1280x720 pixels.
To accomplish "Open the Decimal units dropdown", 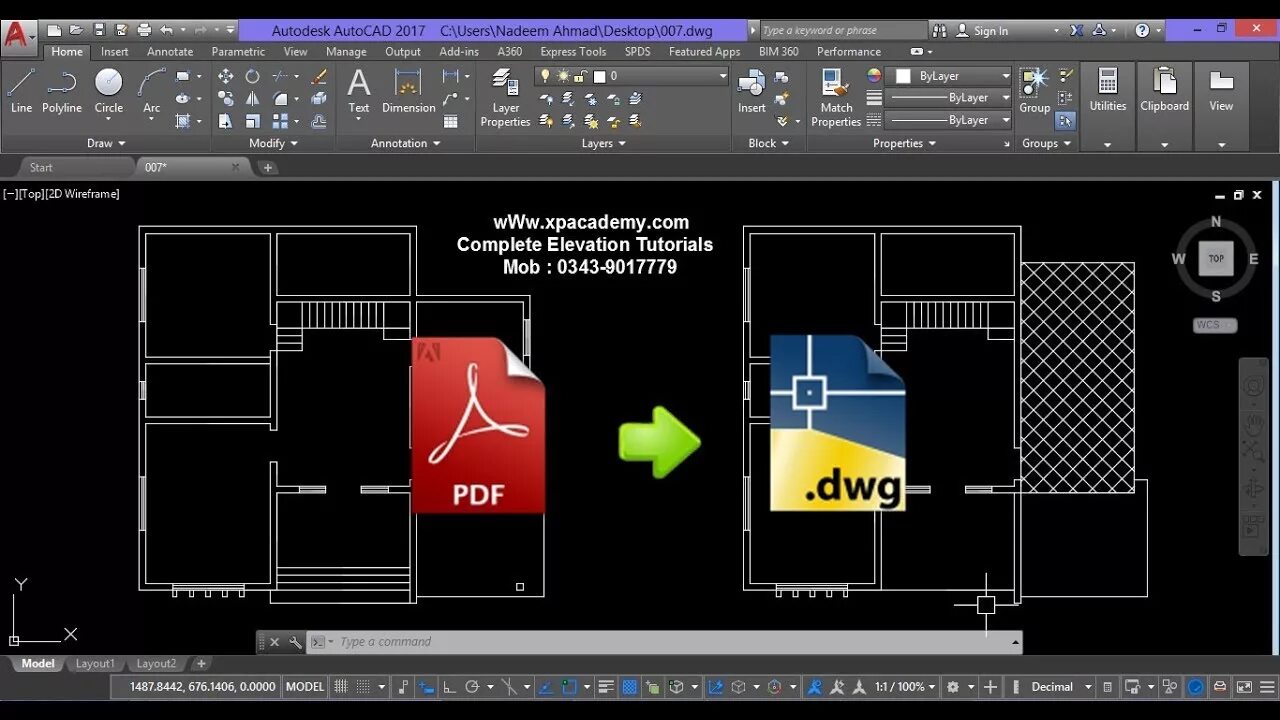I will coord(1058,687).
